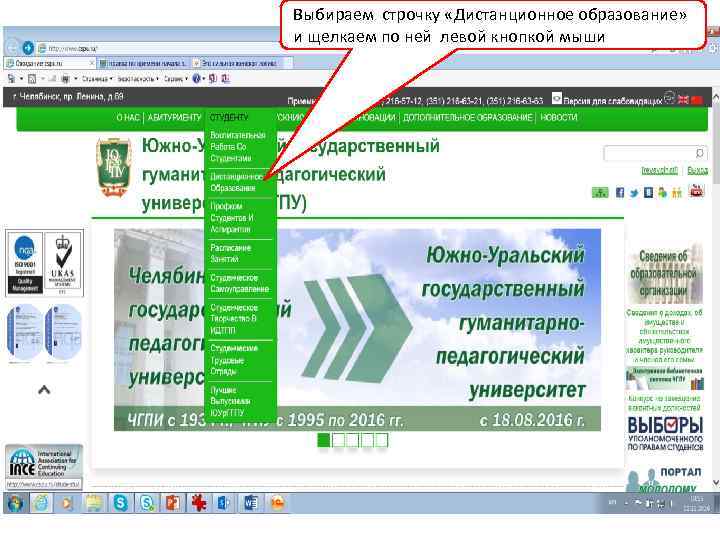The image size is (720, 540).
Task: Open the NQA ISO 9001 badge
Action: [25, 263]
